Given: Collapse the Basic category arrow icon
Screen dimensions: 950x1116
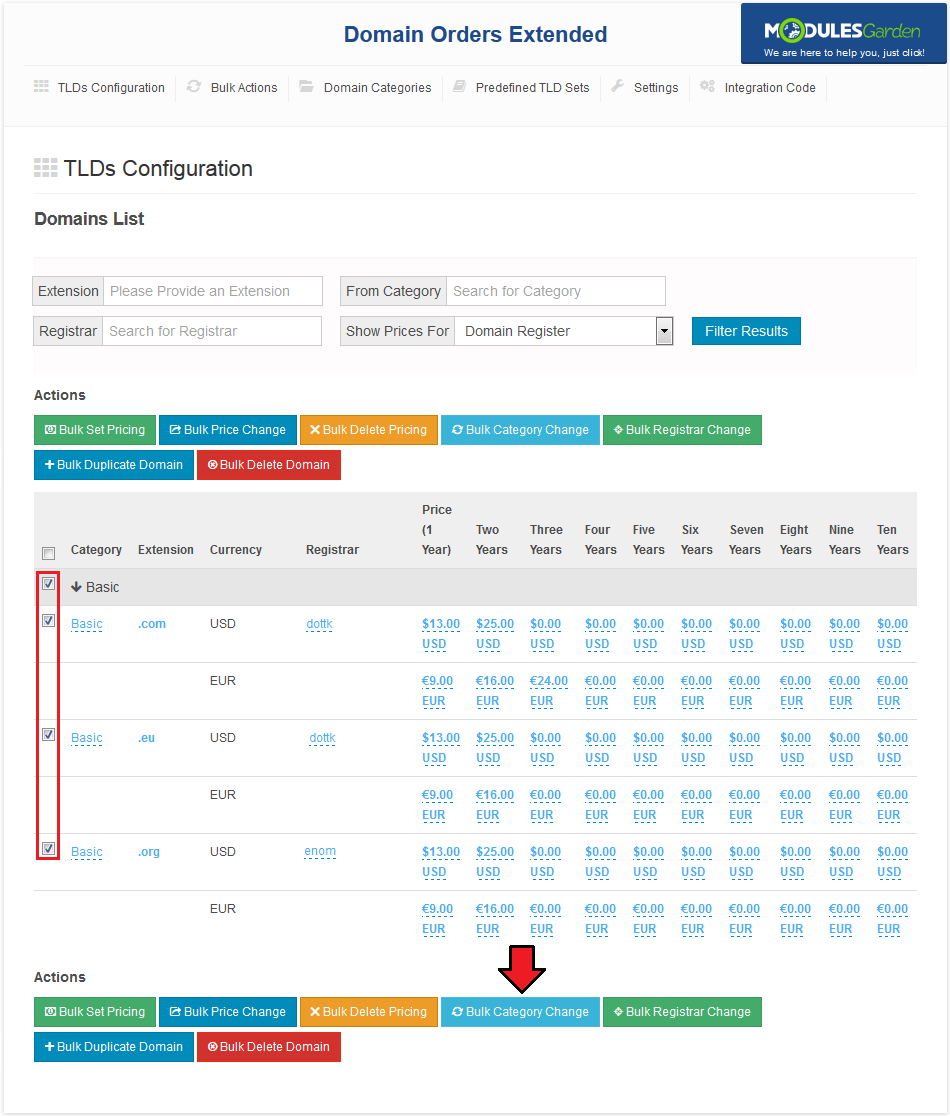Looking at the screenshot, I should coord(76,587).
